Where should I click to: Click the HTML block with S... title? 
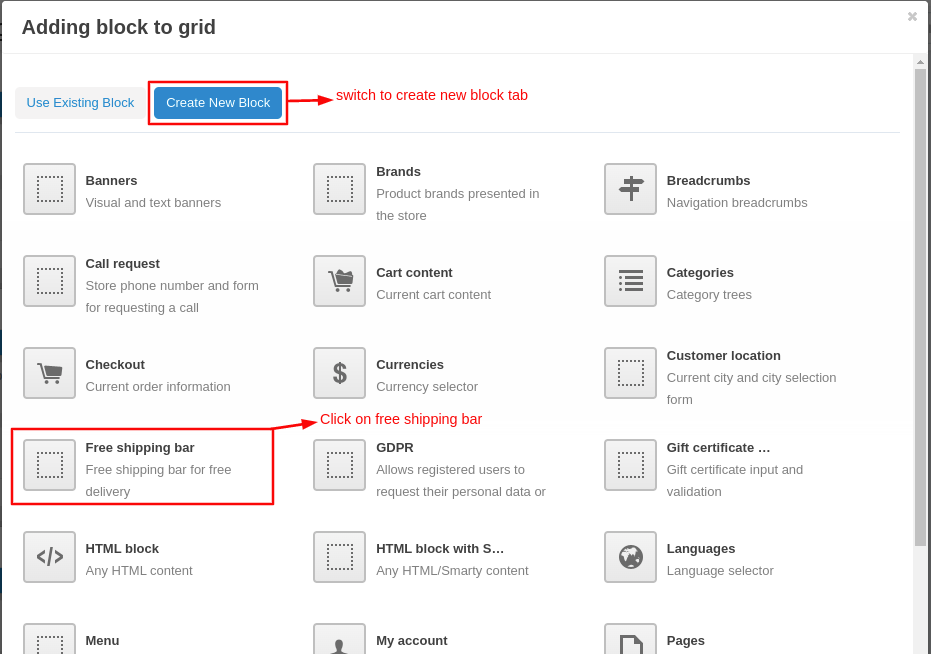[x=440, y=549]
